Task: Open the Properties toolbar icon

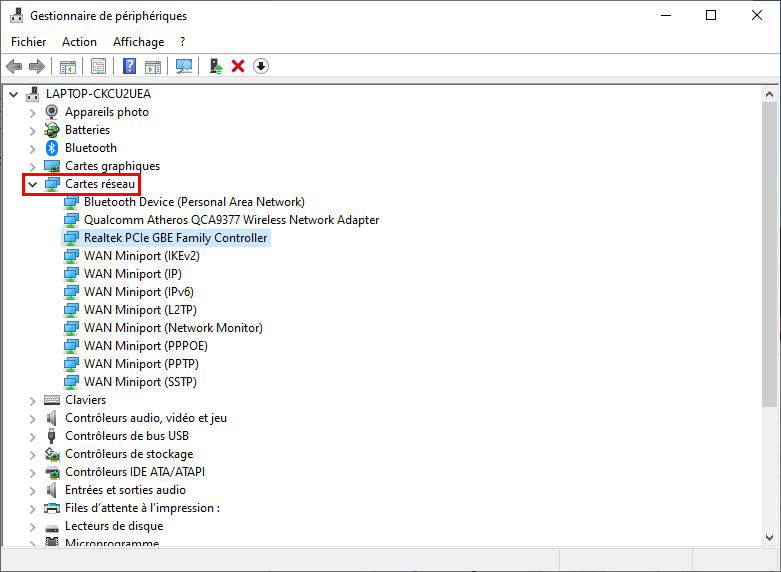Action: click(x=98, y=66)
